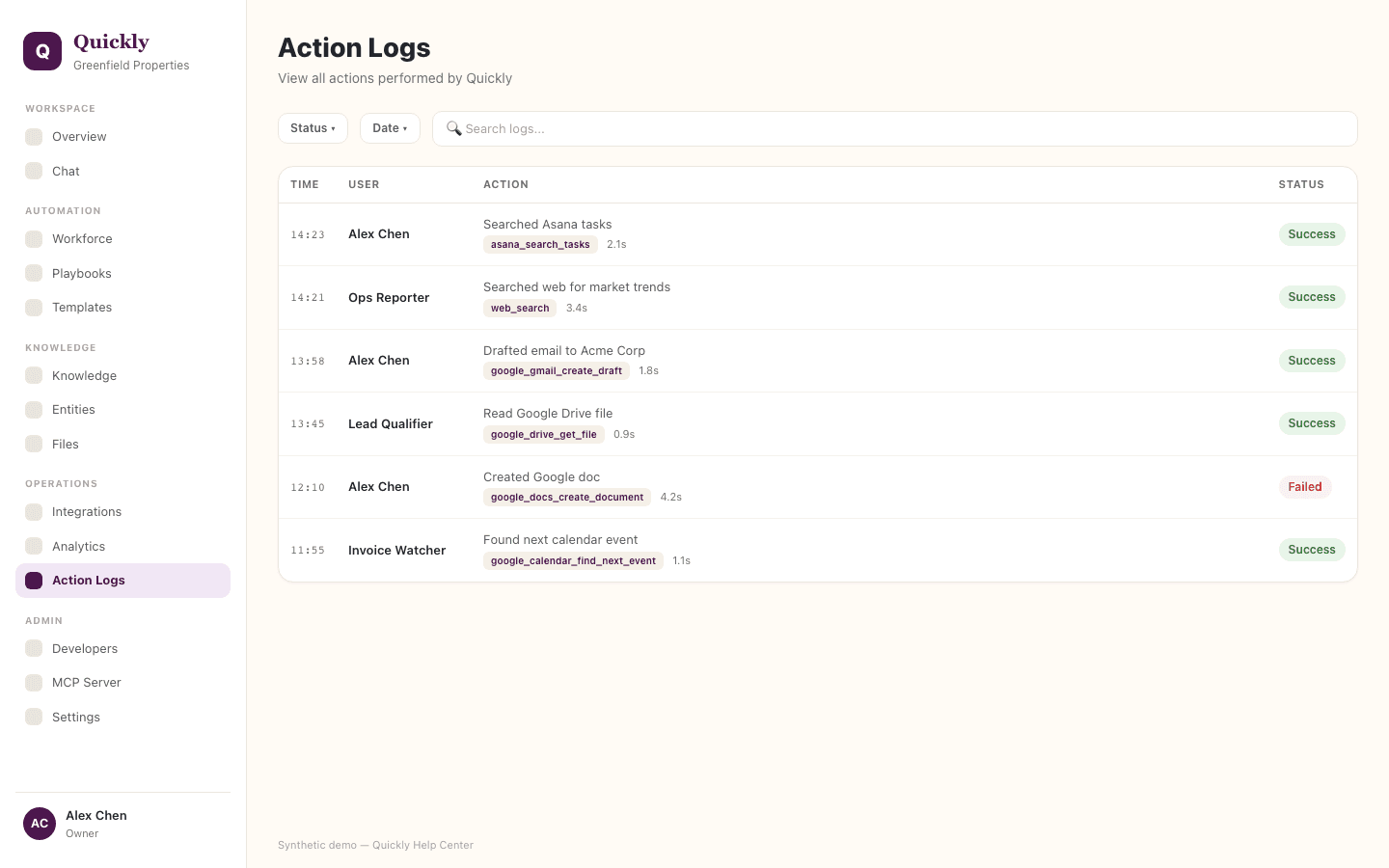Click the Workforce sidebar icon

coord(34,239)
